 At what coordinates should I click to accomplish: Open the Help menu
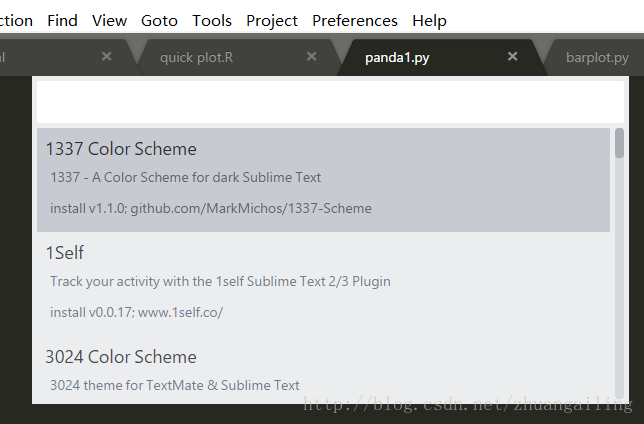429,21
